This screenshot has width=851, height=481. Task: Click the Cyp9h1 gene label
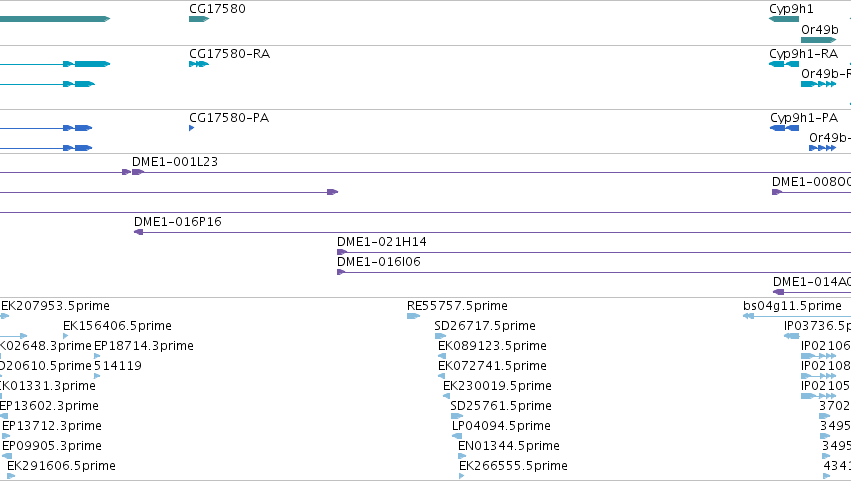click(x=791, y=9)
